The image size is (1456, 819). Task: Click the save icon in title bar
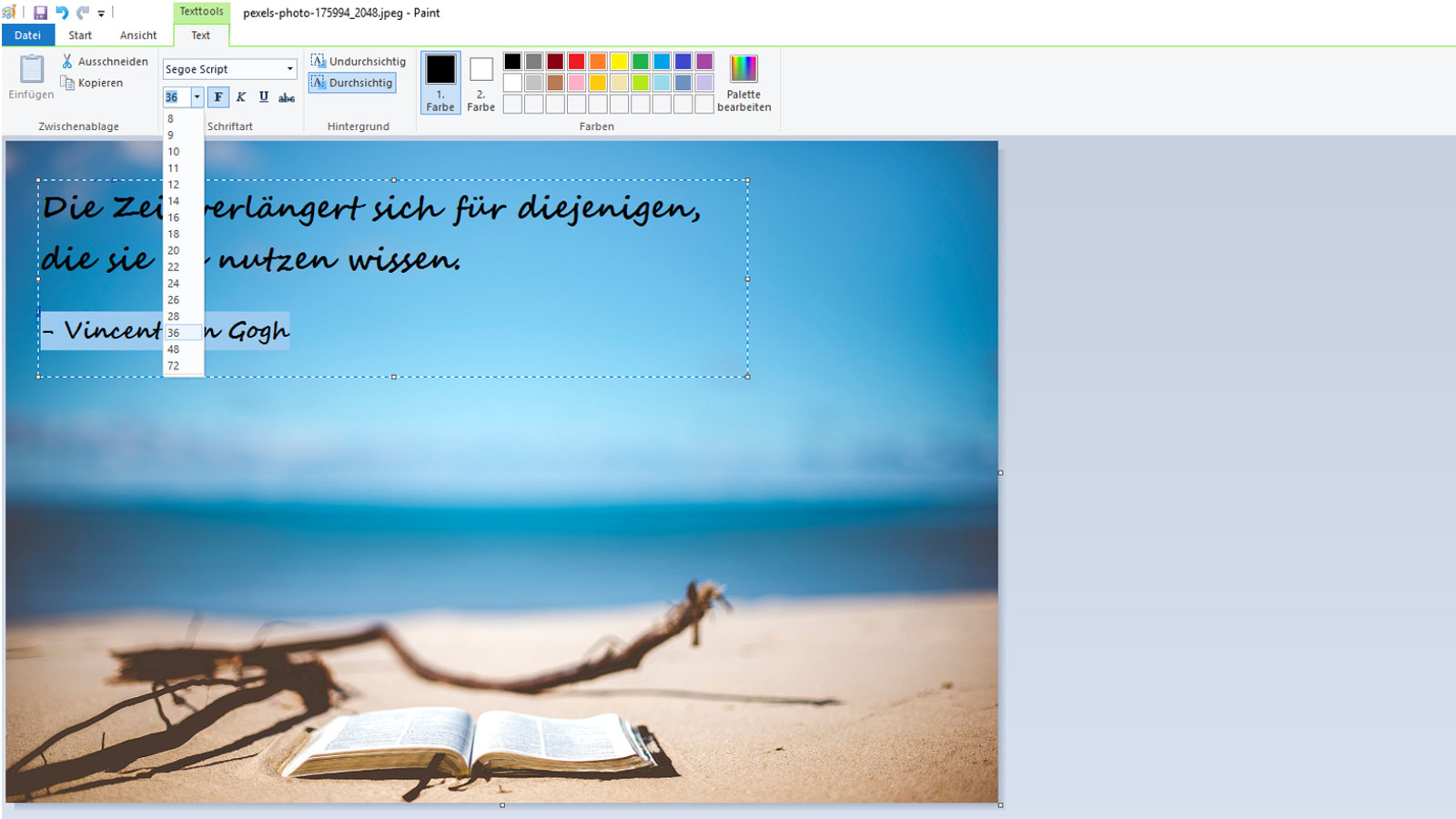point(40,13)
